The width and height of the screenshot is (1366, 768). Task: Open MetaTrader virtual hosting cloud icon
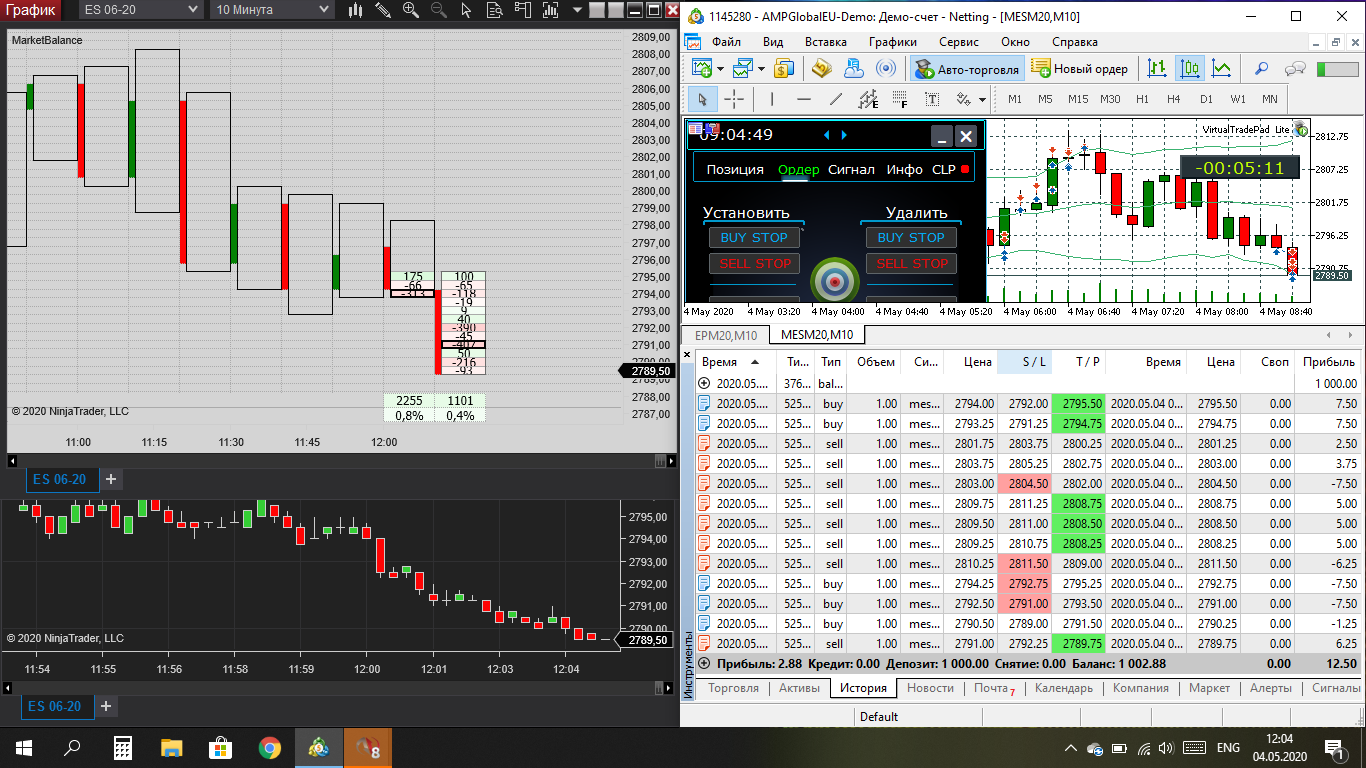coord(854,68)
